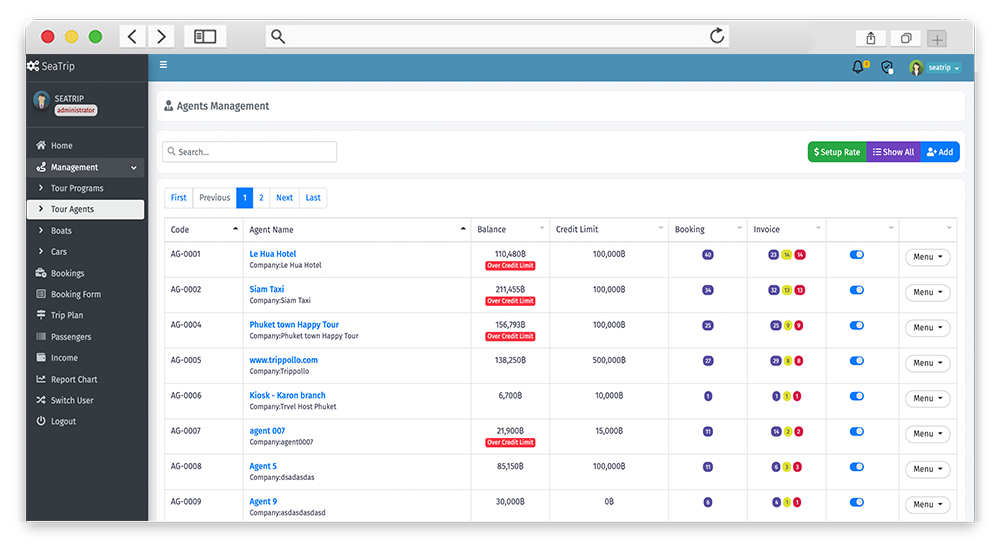Toggle the switch for agent 007
The image size is (1000, 557).
(x=857, y=431)
